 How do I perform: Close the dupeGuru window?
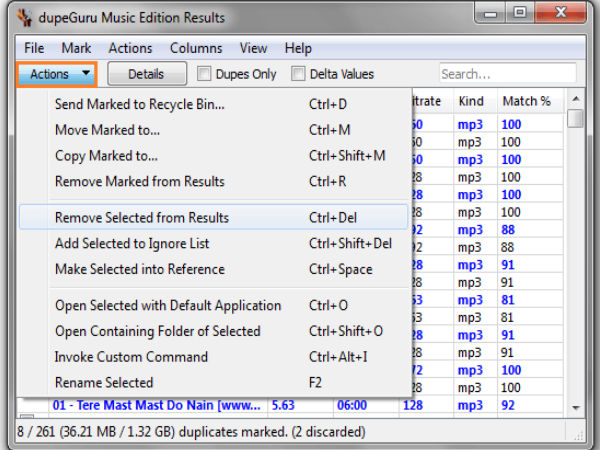(x=561, y=13)
